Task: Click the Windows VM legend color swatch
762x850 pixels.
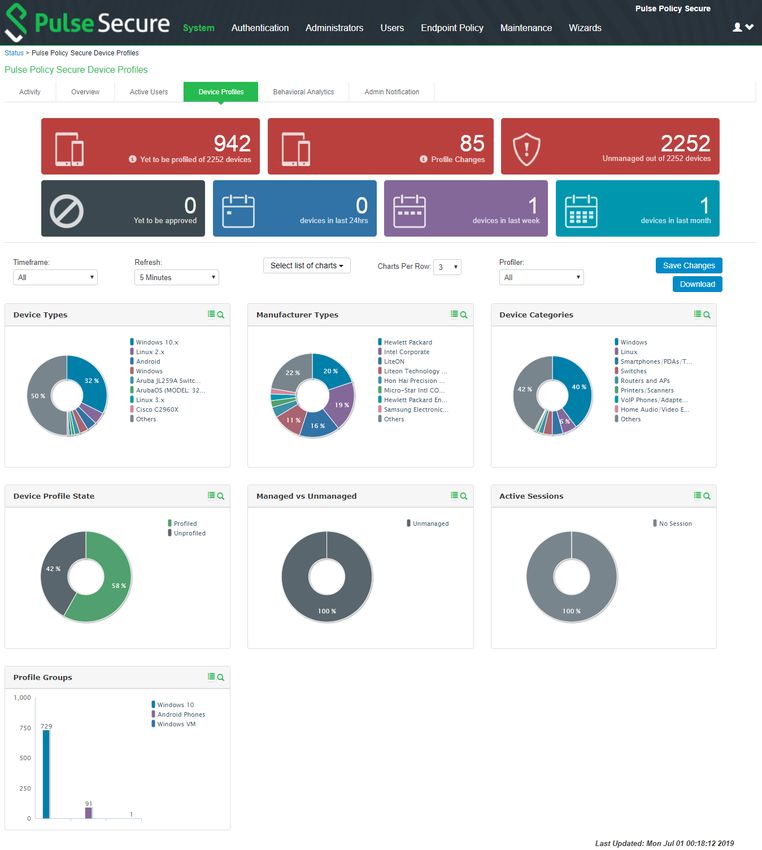Action: [153, 724]
